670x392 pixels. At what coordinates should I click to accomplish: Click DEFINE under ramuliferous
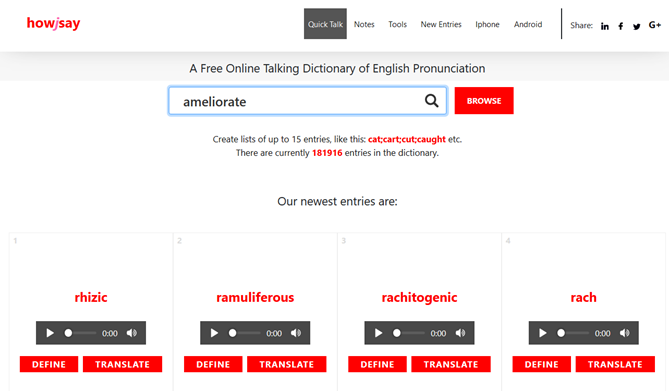pyautogui.click(x=213, y=364)
